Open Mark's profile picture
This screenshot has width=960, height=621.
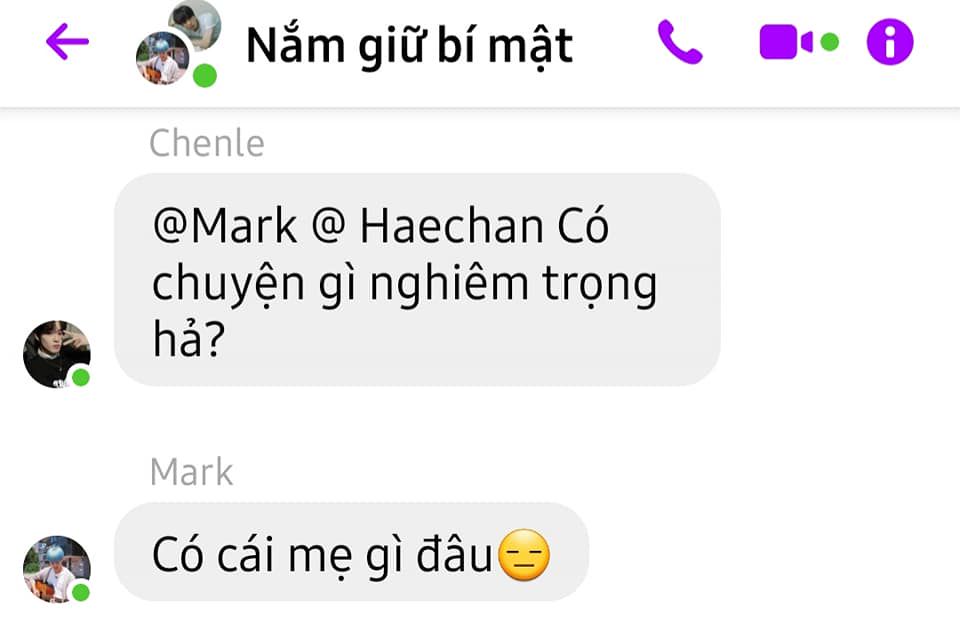click(x=56, y=569)
